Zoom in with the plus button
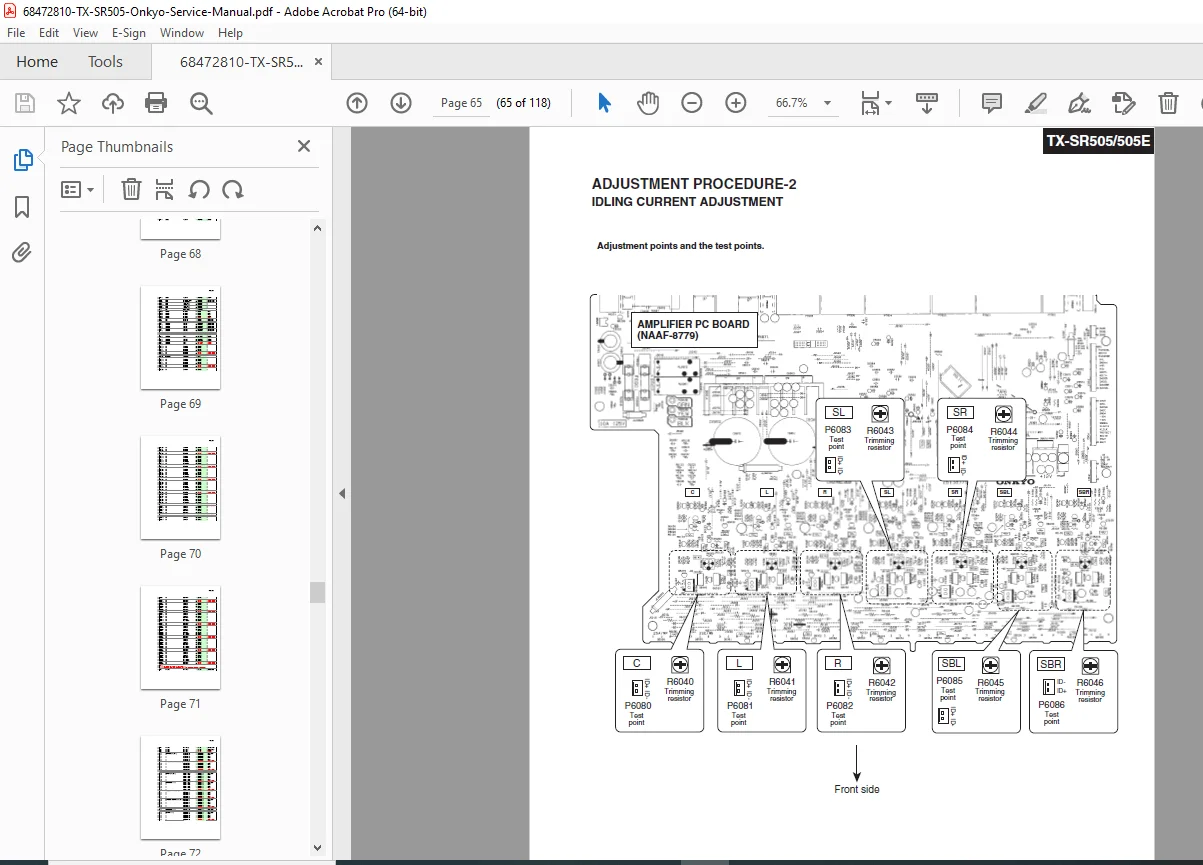This screenshot has height=865, width=1203. 736,103
